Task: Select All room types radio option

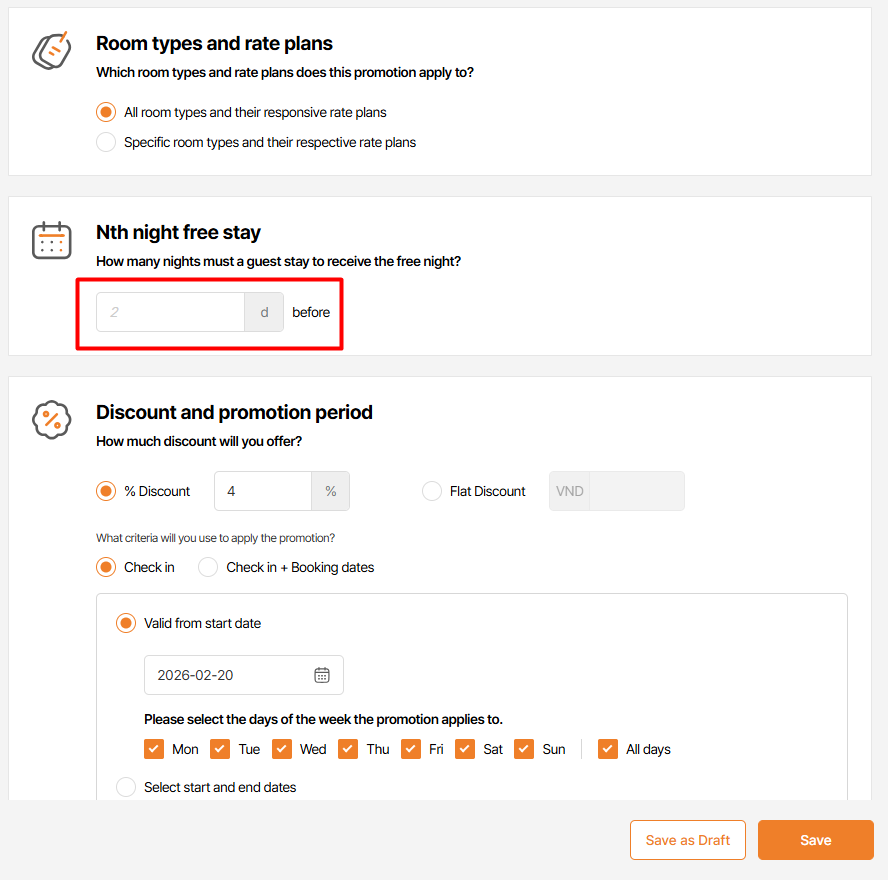Action: [106, 112]
